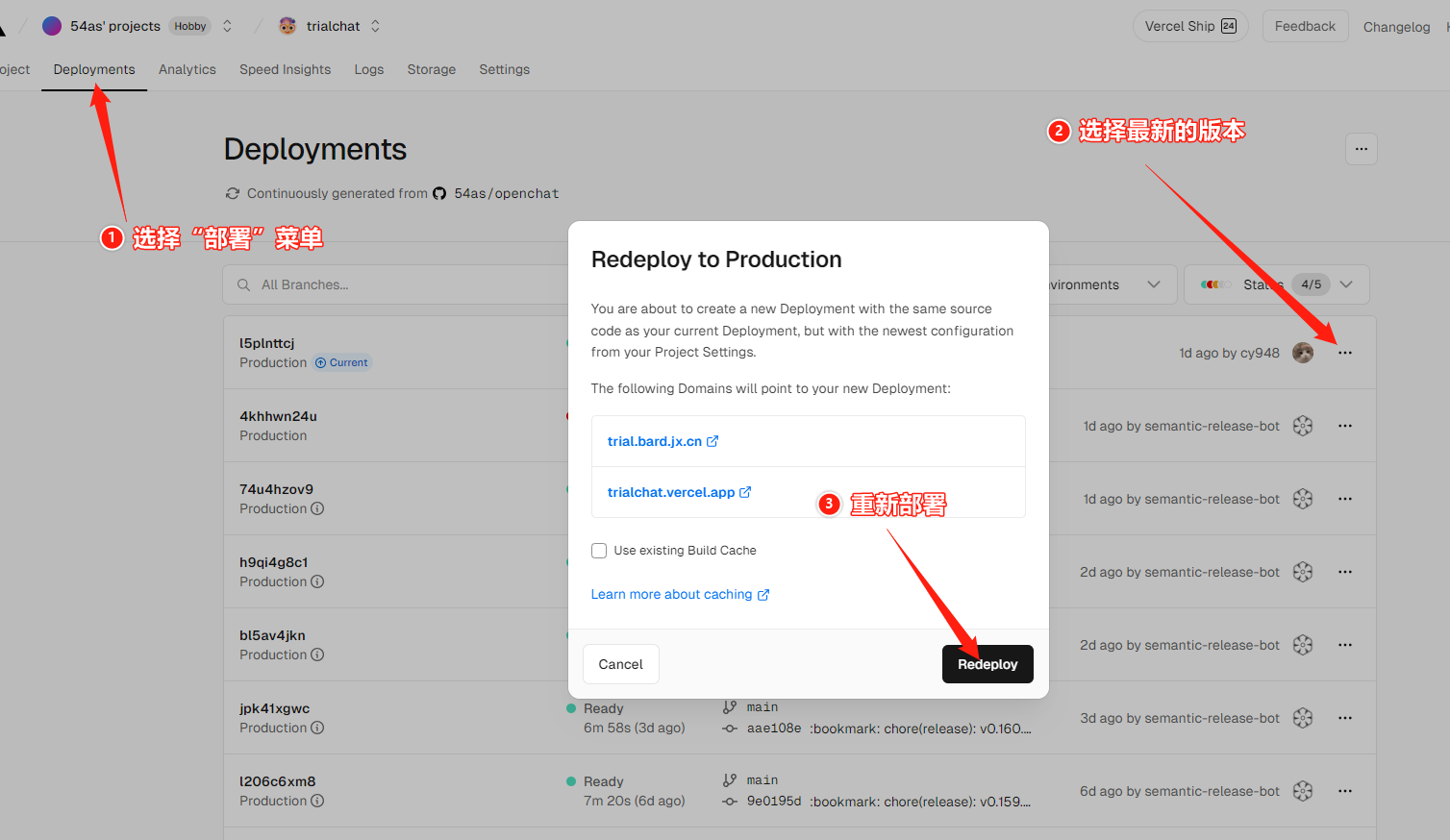Switch to the Analytics tab
Viewport: 1450px width, 840px height.
pyautogui.click(x=187, y=69)
